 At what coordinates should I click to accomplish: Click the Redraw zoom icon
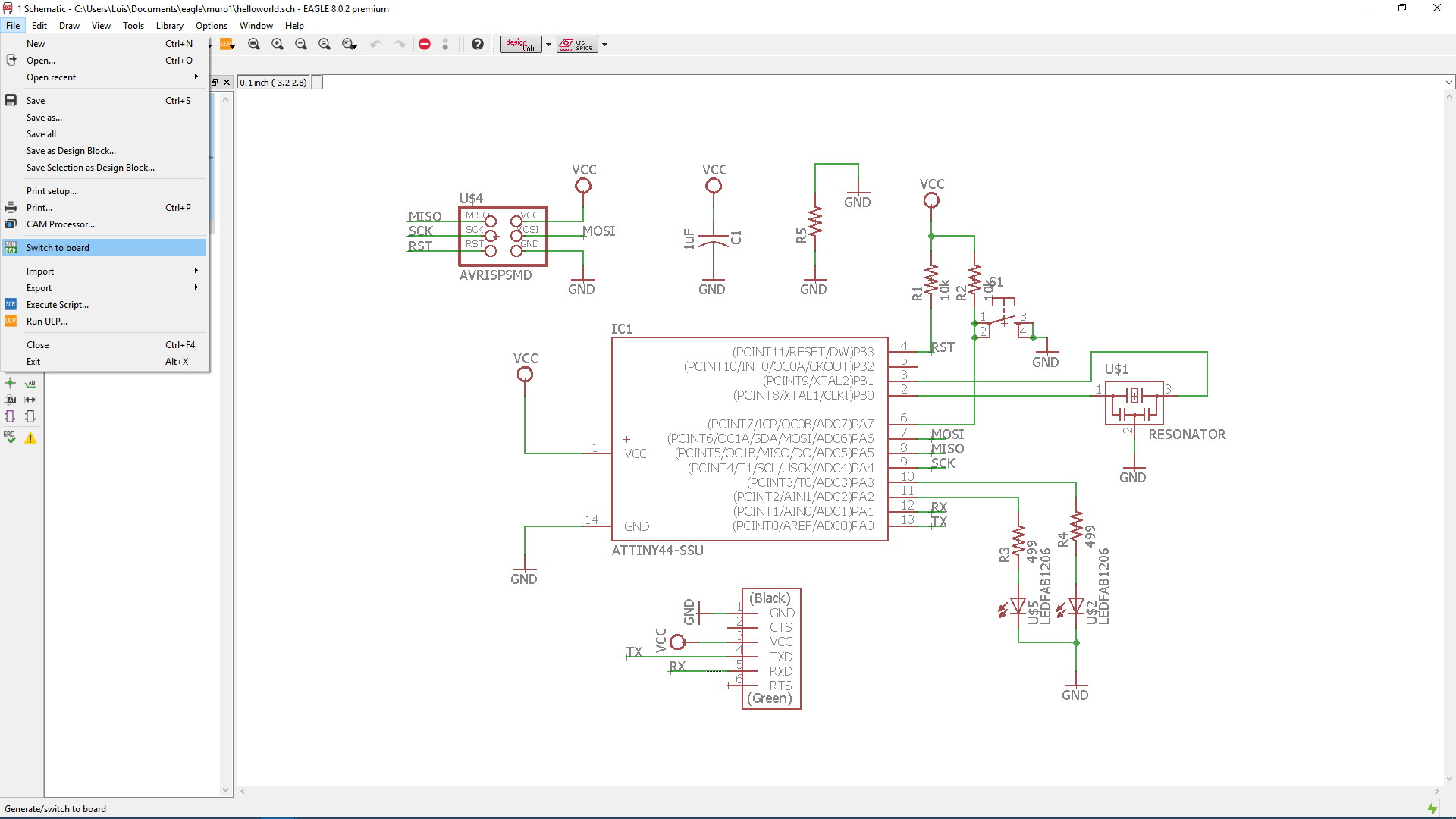pyautogui.click(x=325, y=44)
